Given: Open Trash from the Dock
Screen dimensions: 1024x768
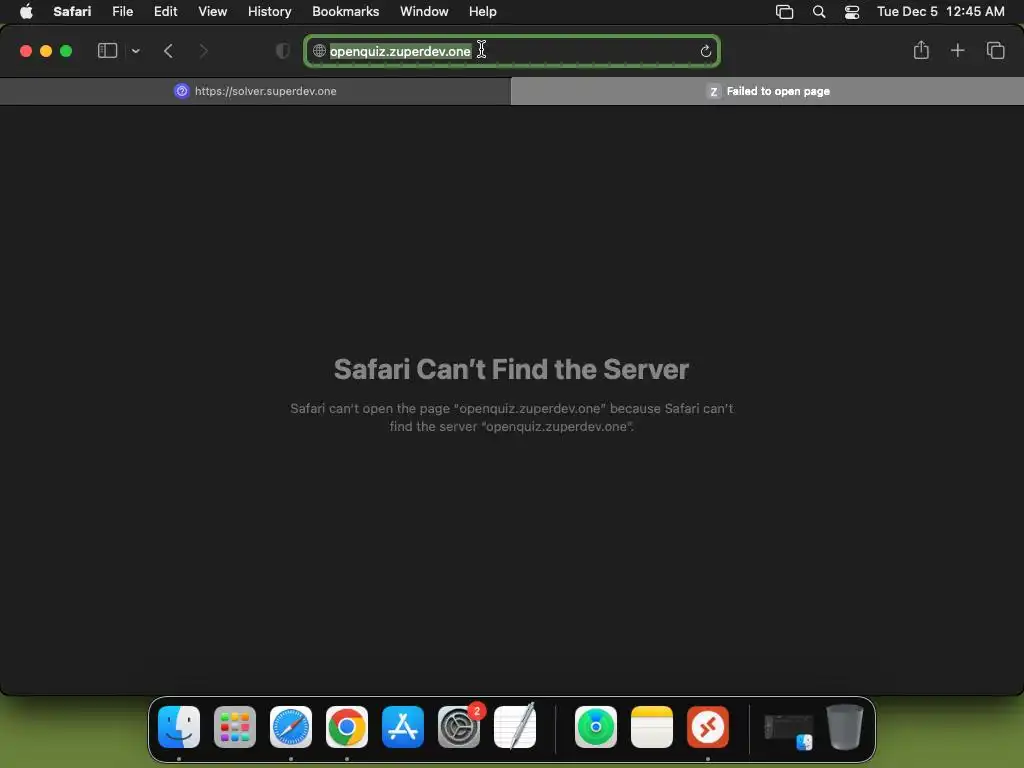Looking at the screenshot, I should tap(844, 726).
